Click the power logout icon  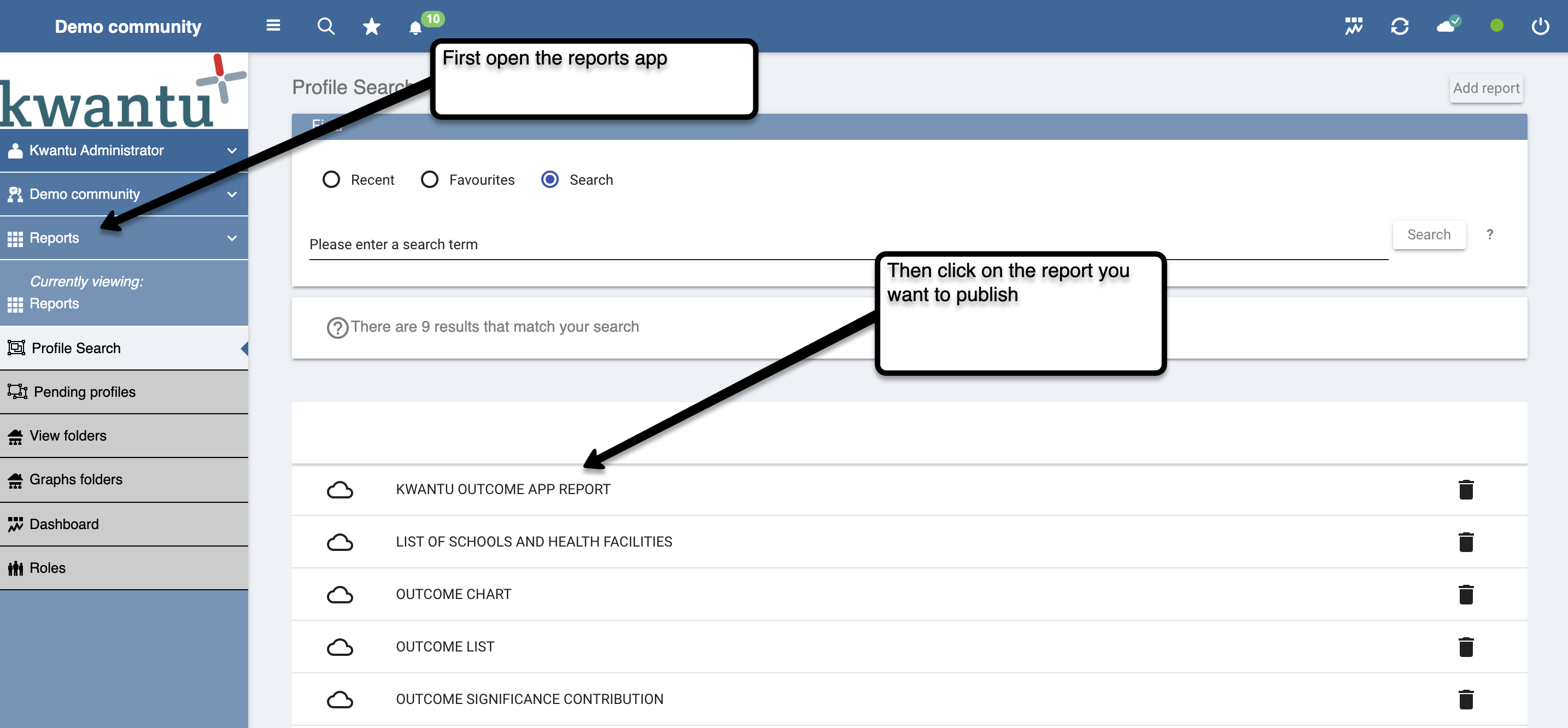coord(1540,26)
